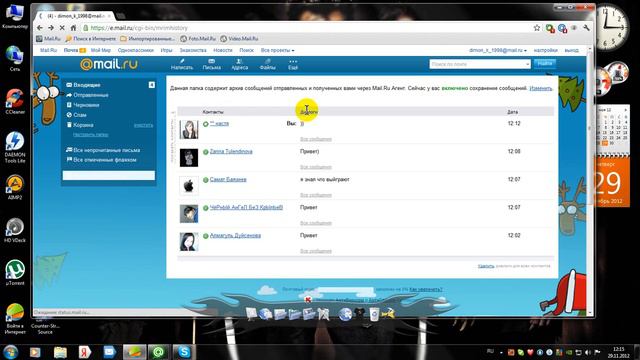
Task: Open AIMP2 desktop icon
Action: [x=15, y=187]
